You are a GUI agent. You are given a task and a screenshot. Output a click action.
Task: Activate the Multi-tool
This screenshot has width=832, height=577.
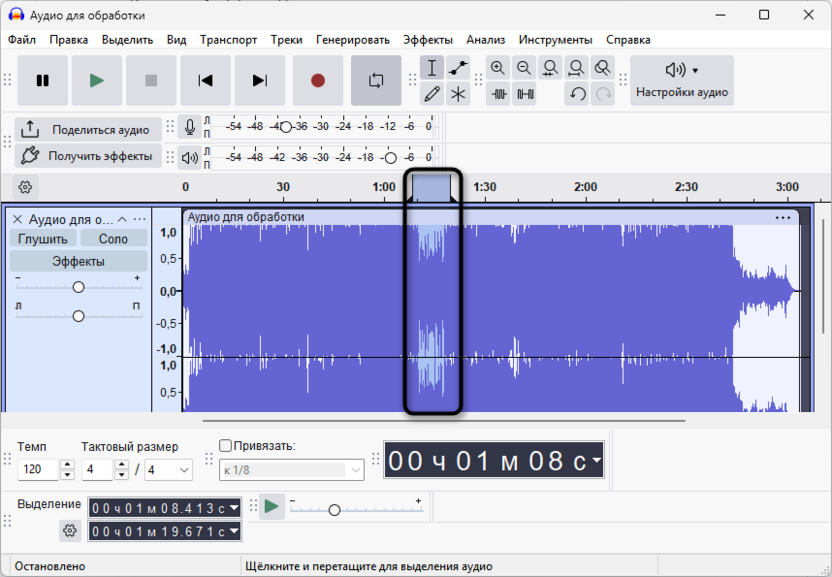pyautogui.click(x=458, y=95)
